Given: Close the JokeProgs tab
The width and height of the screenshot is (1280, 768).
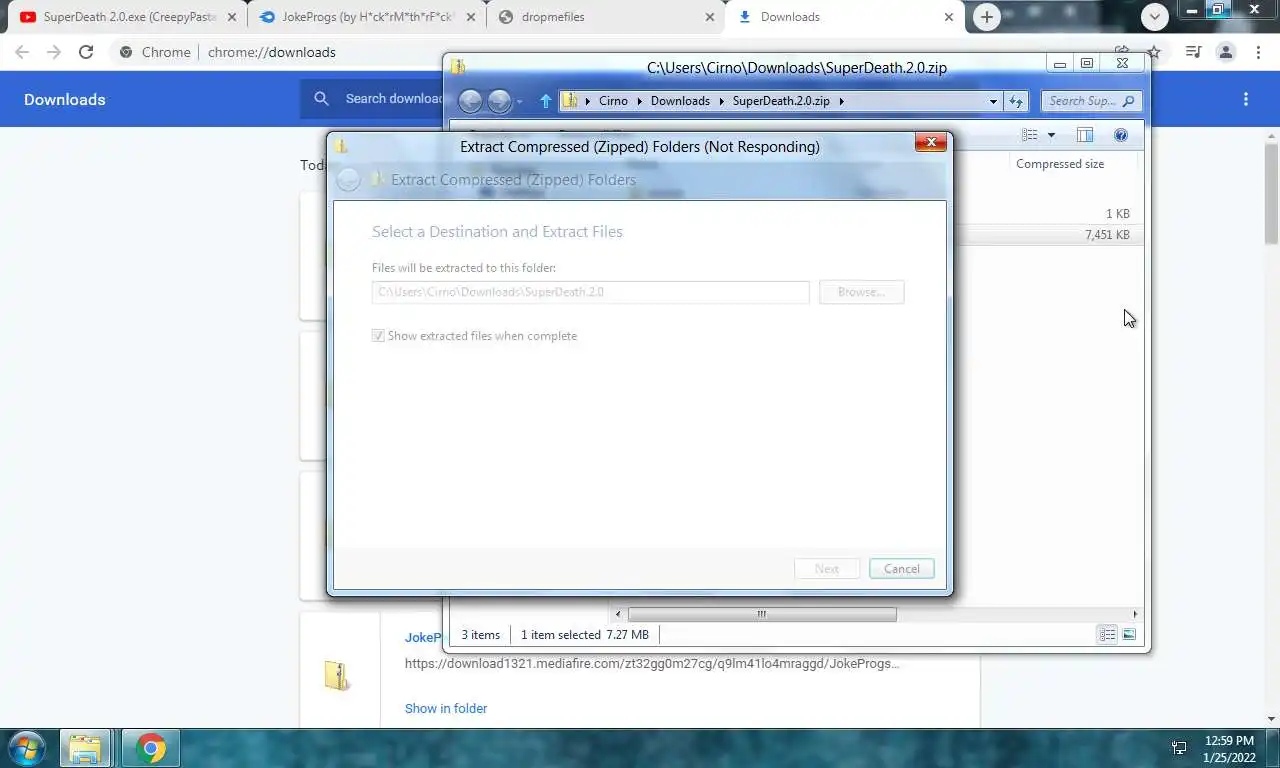Looking at the screenshot, I should (471, 17).
